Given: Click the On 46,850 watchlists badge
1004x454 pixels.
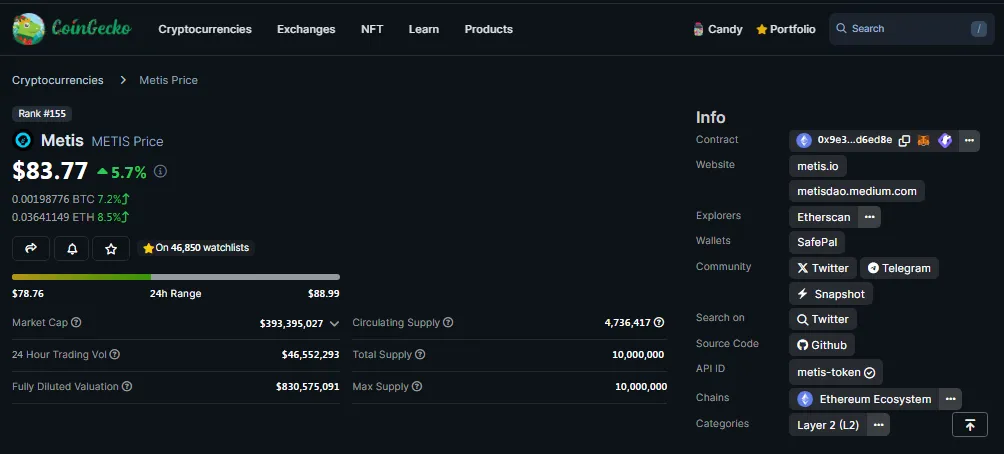Looking at the screenshot, I should (x=196, y=248).
